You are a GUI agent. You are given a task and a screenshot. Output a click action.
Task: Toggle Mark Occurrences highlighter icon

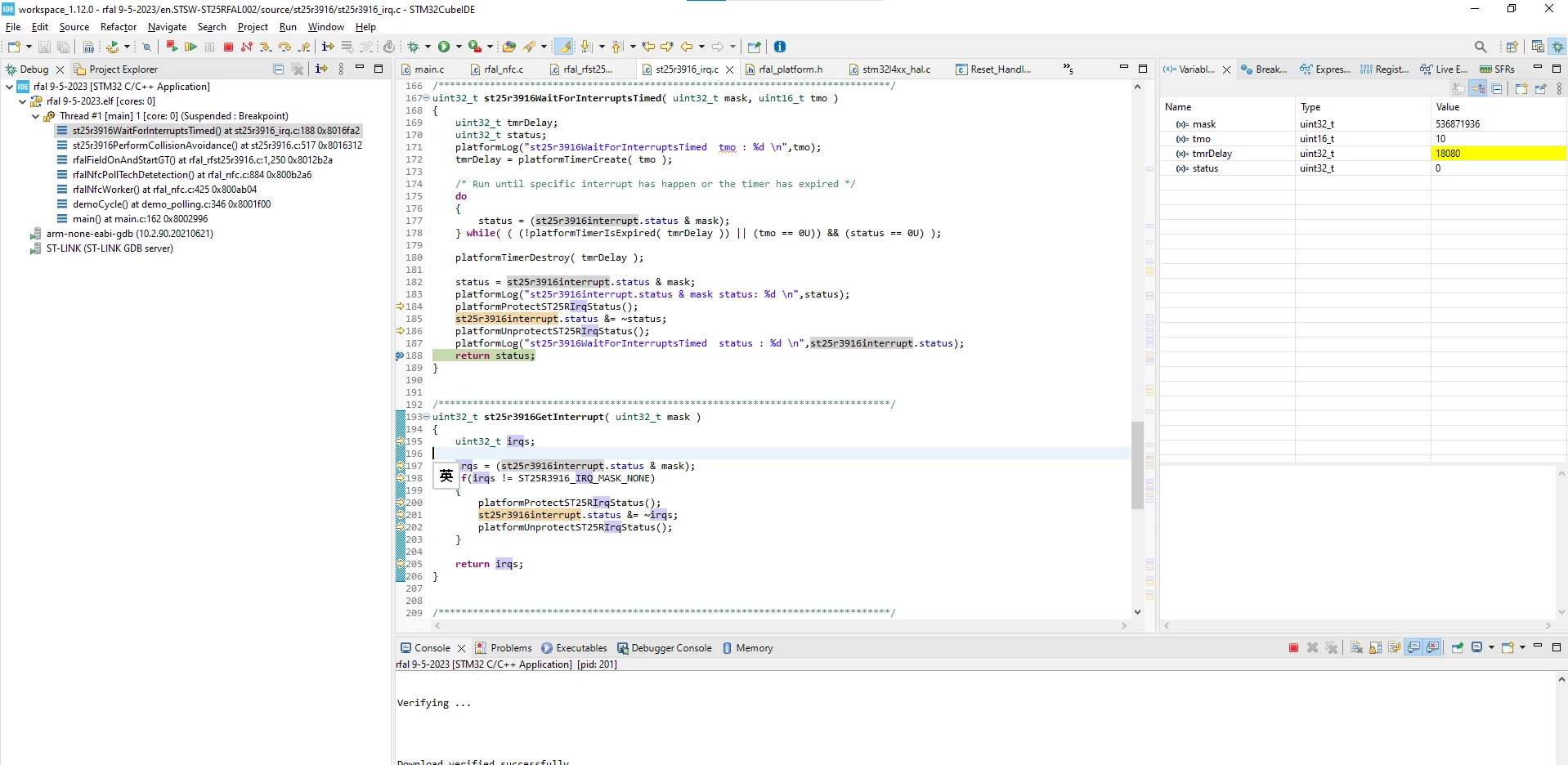(x=563, y=47)
